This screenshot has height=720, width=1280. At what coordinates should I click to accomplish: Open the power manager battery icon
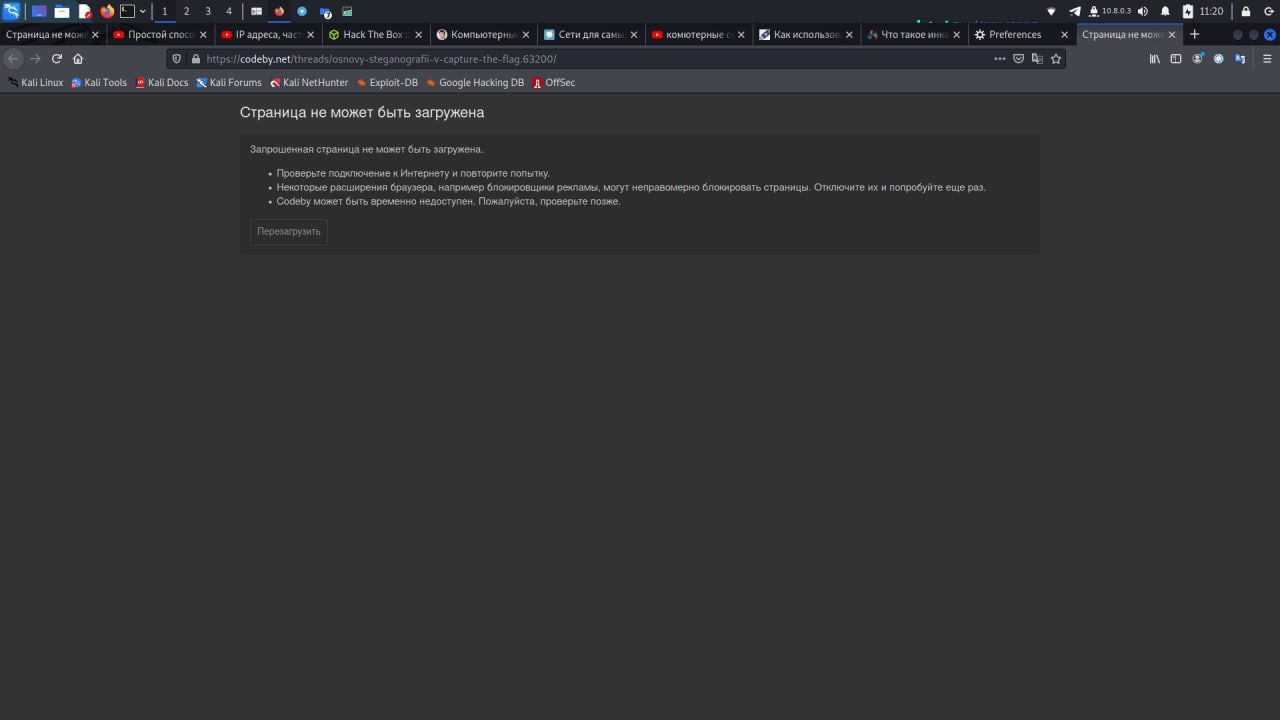[1187, 11]
